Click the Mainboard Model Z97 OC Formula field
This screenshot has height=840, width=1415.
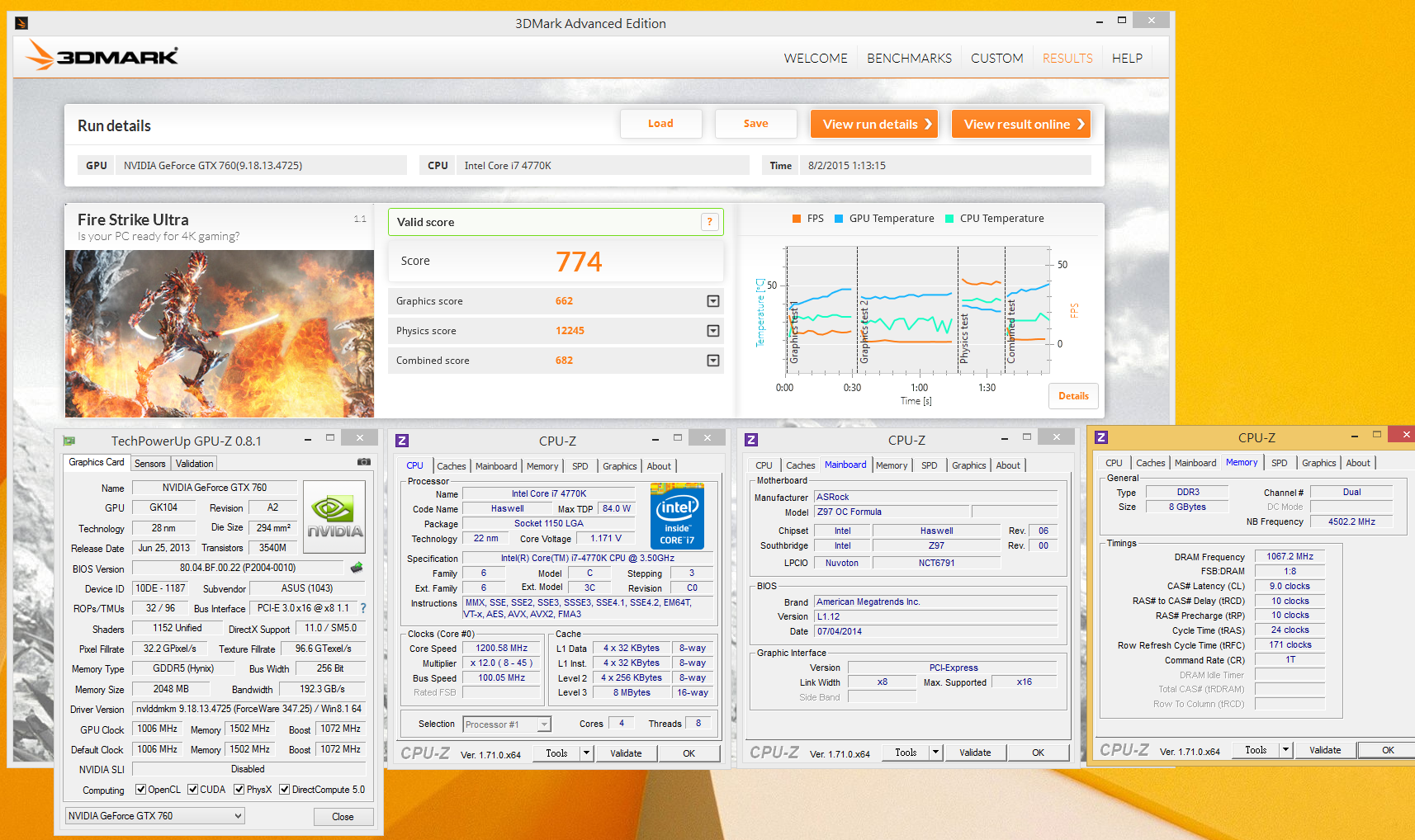click(x=892, y=512)
